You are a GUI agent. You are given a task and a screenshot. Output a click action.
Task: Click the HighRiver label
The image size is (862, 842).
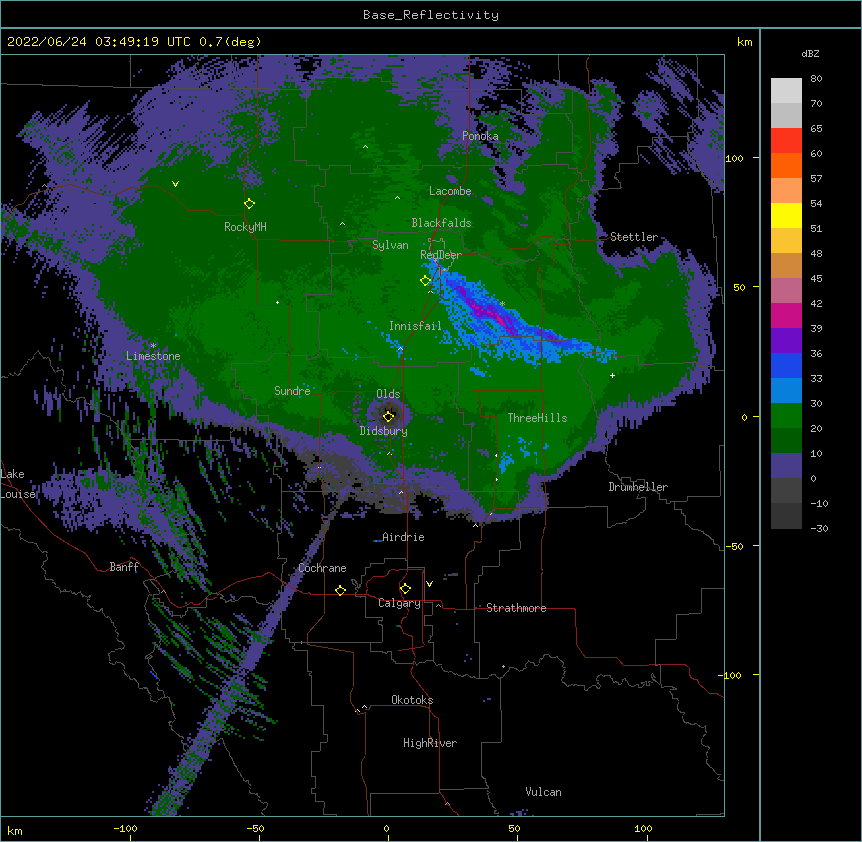point(430,743)
